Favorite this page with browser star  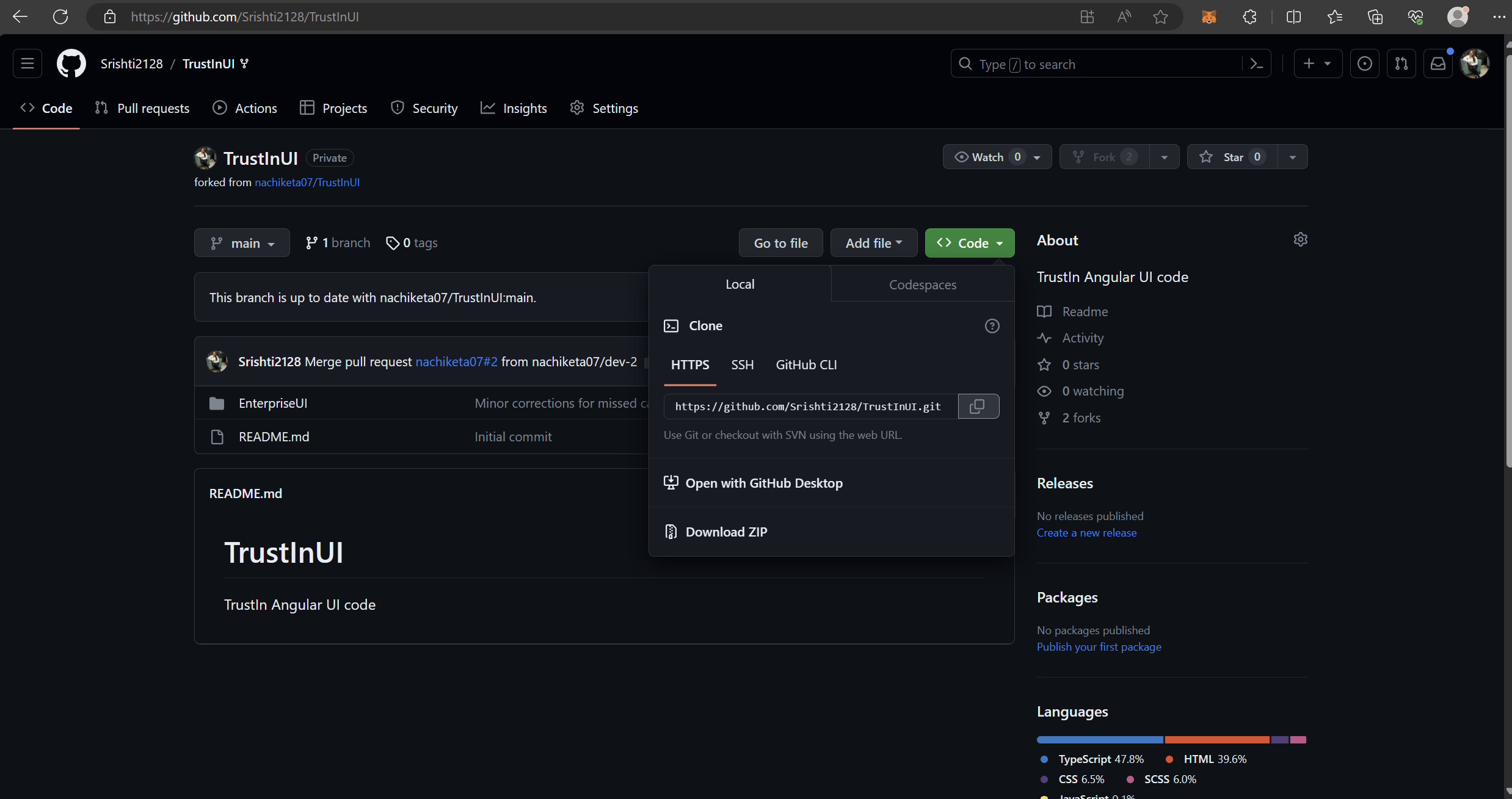tap(1160, 17)
